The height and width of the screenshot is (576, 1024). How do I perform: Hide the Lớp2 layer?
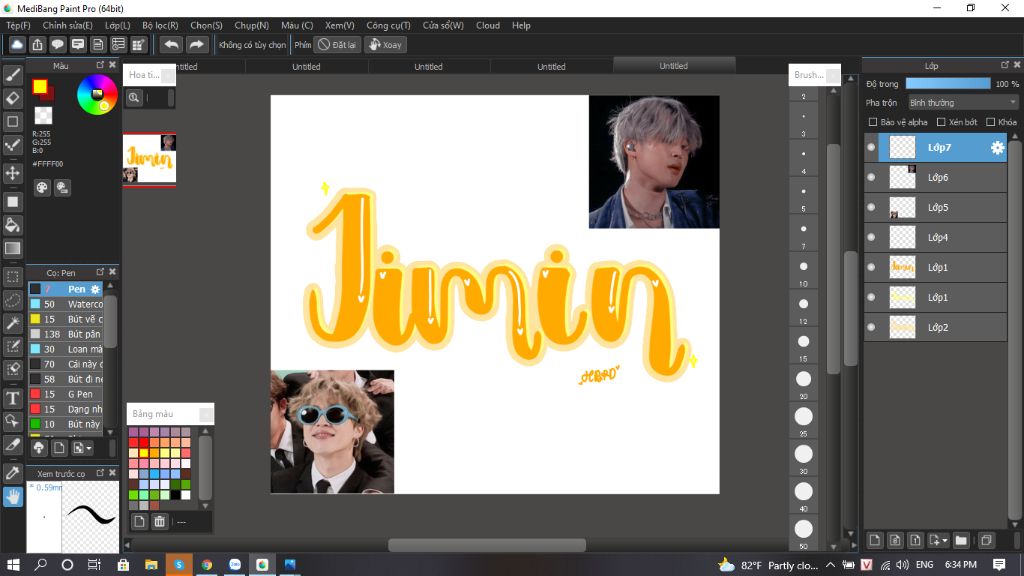(x=871, y=327)
